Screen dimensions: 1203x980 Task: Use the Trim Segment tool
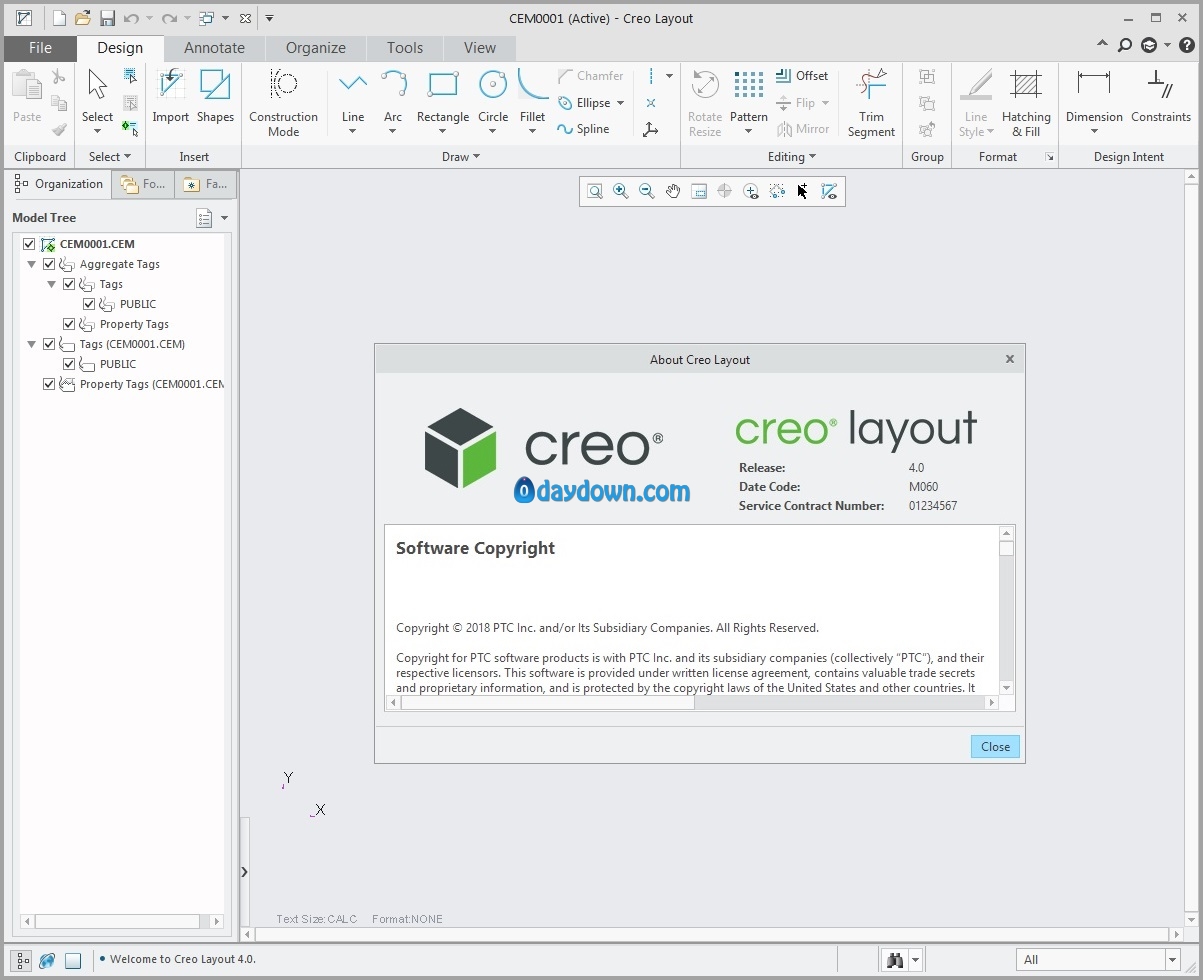(871, 103)
